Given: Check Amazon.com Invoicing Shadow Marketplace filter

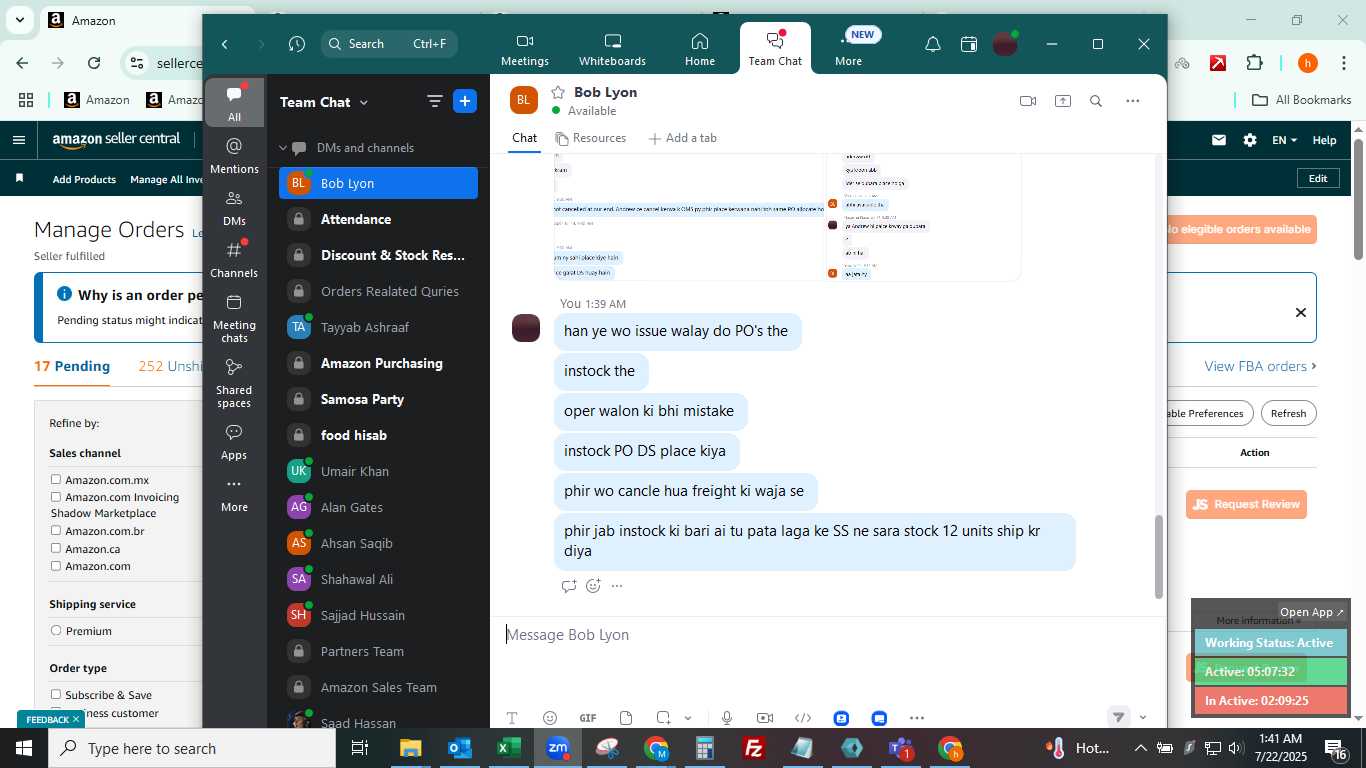Looking at the screenshot, I should point(56,497).
